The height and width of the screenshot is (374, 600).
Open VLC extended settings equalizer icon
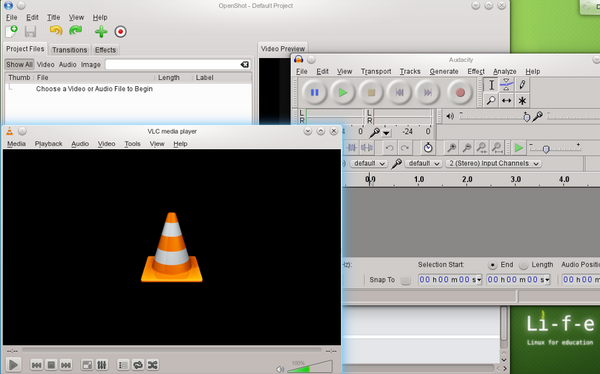pyautogui.click(x=102, y=365)
